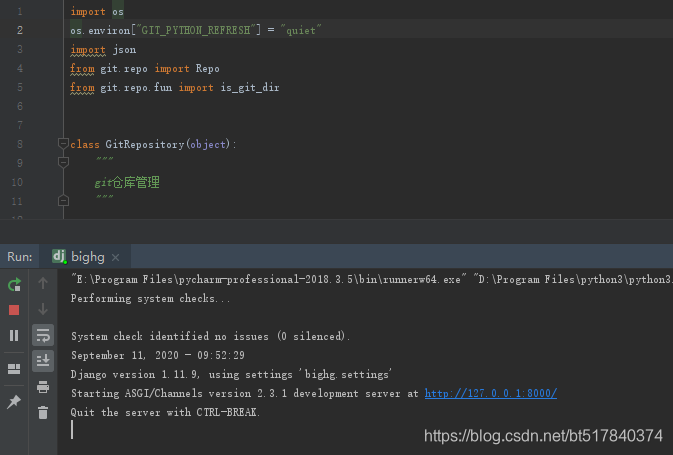The height and width of the screenshot is (455, 673).
Task: Click is_git_dir import name
Action: point(250,88)
